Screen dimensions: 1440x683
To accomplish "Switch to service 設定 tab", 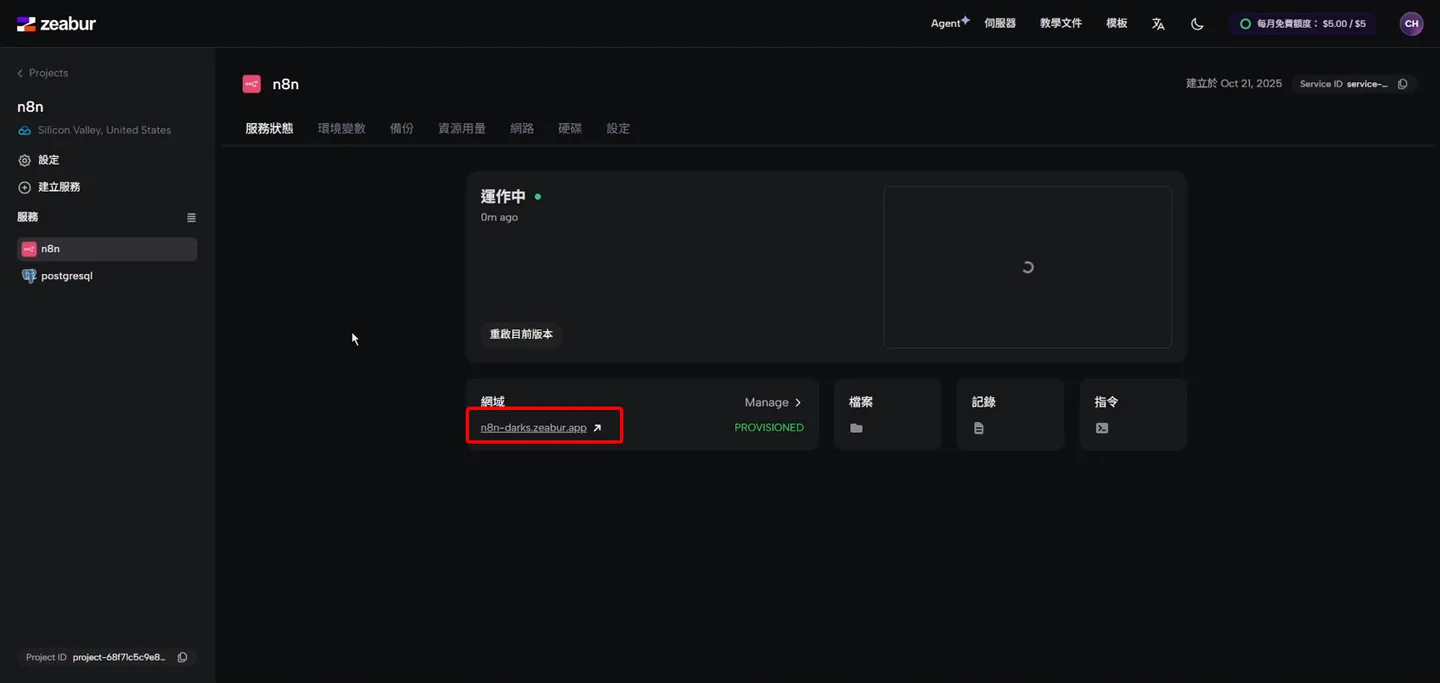I will click(x=618, y=129).
